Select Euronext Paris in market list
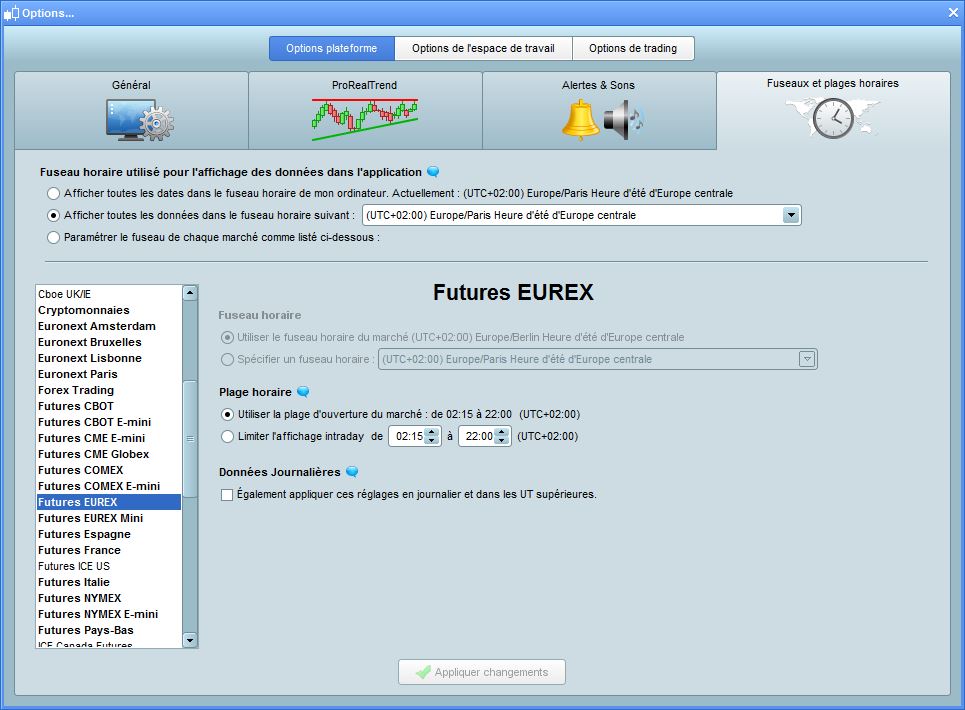 (109, 374)
